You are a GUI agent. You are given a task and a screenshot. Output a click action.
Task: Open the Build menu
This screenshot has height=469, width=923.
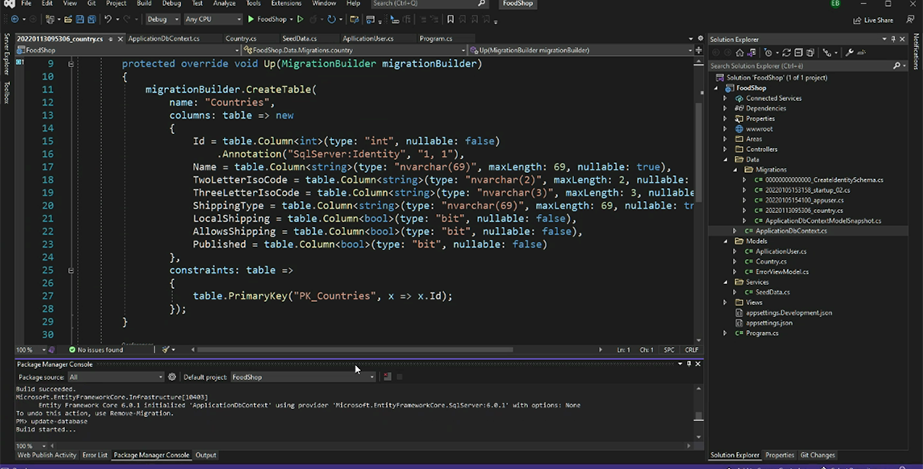click(144, 4)
